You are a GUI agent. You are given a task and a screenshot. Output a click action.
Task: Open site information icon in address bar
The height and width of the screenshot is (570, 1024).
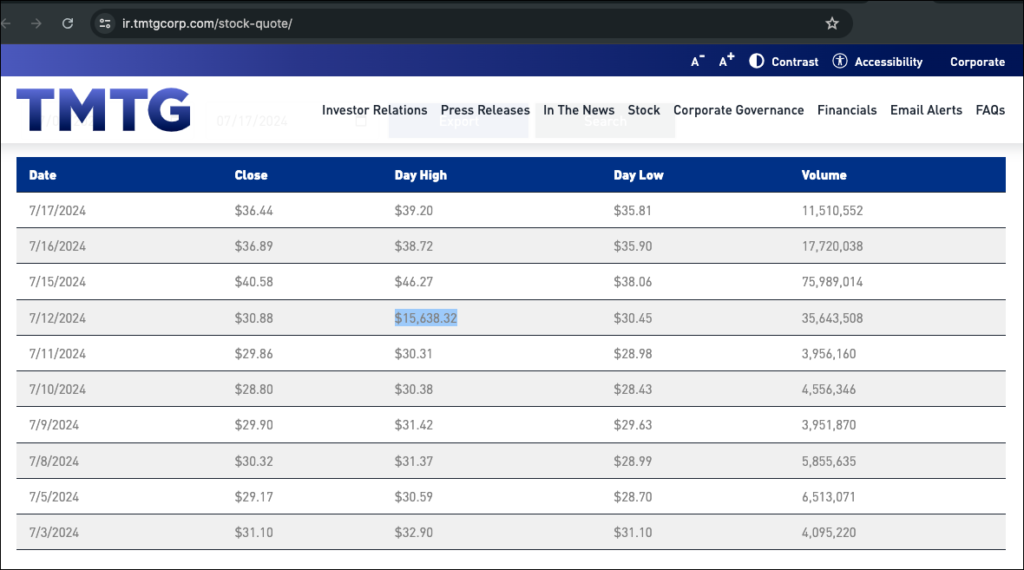[106, 23]
